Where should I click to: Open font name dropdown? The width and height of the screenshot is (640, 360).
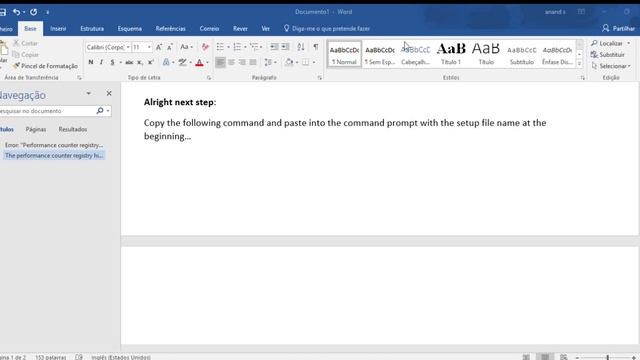click(128, 47)
